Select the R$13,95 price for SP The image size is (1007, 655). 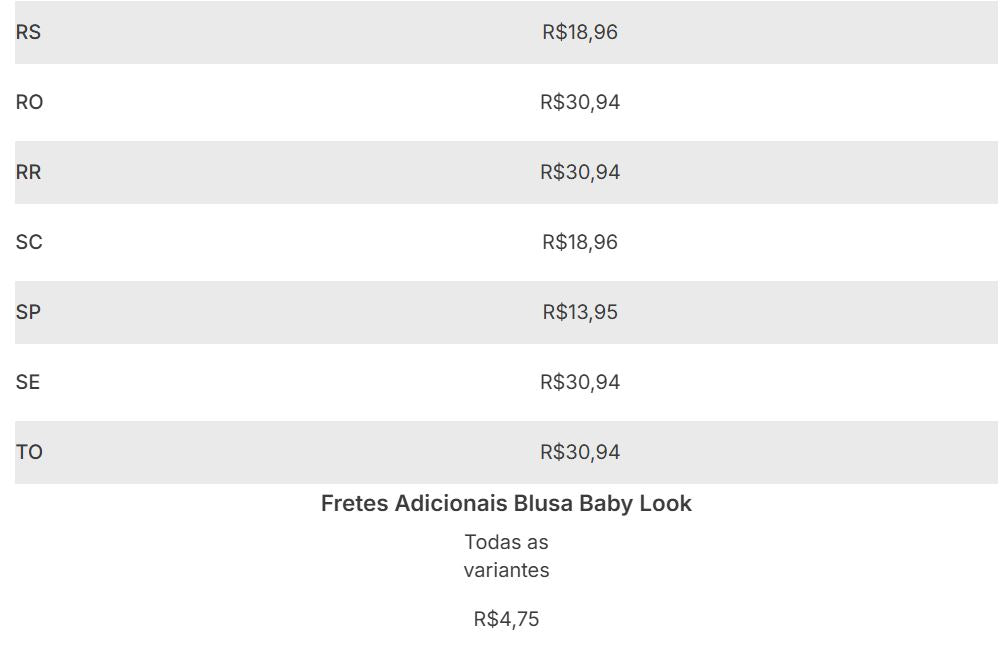pos(580,312)
